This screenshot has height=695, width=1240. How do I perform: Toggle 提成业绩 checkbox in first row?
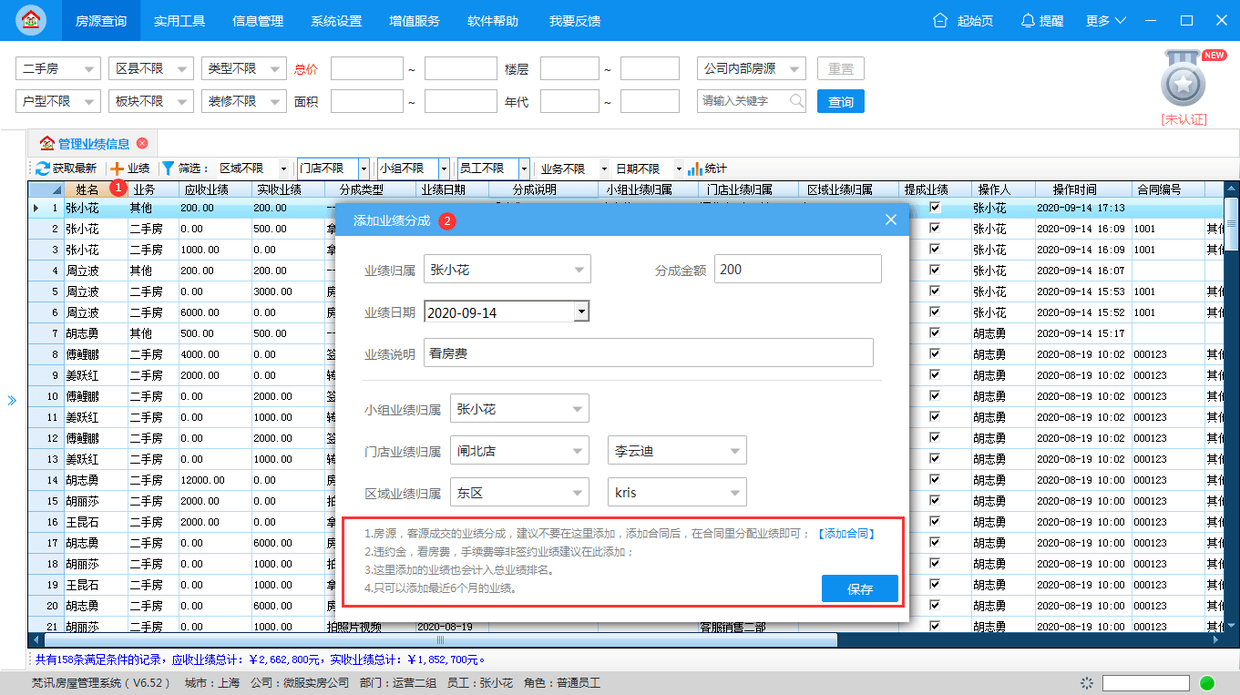[935, 208]
